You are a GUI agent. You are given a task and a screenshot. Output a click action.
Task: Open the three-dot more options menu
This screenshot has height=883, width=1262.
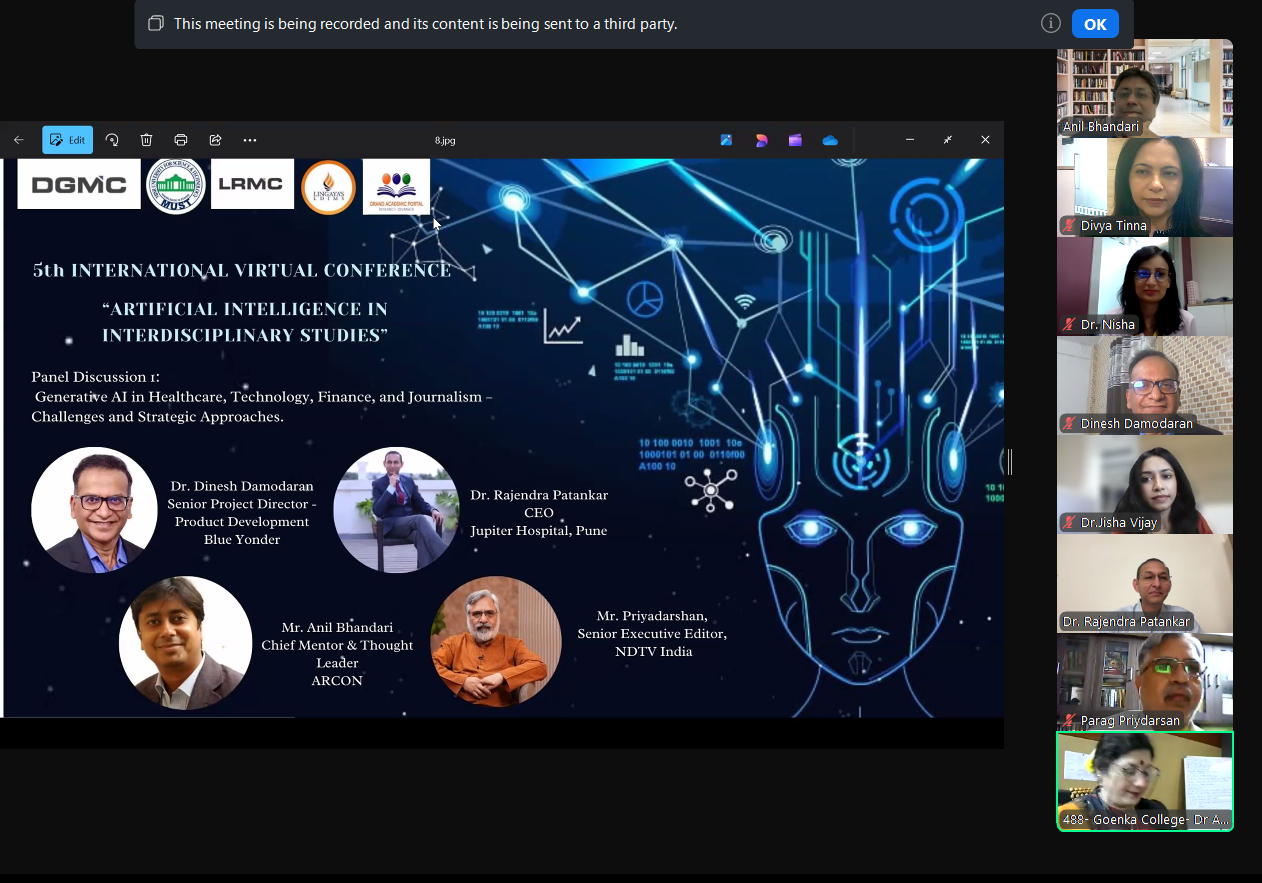click(x=250, y=140)
